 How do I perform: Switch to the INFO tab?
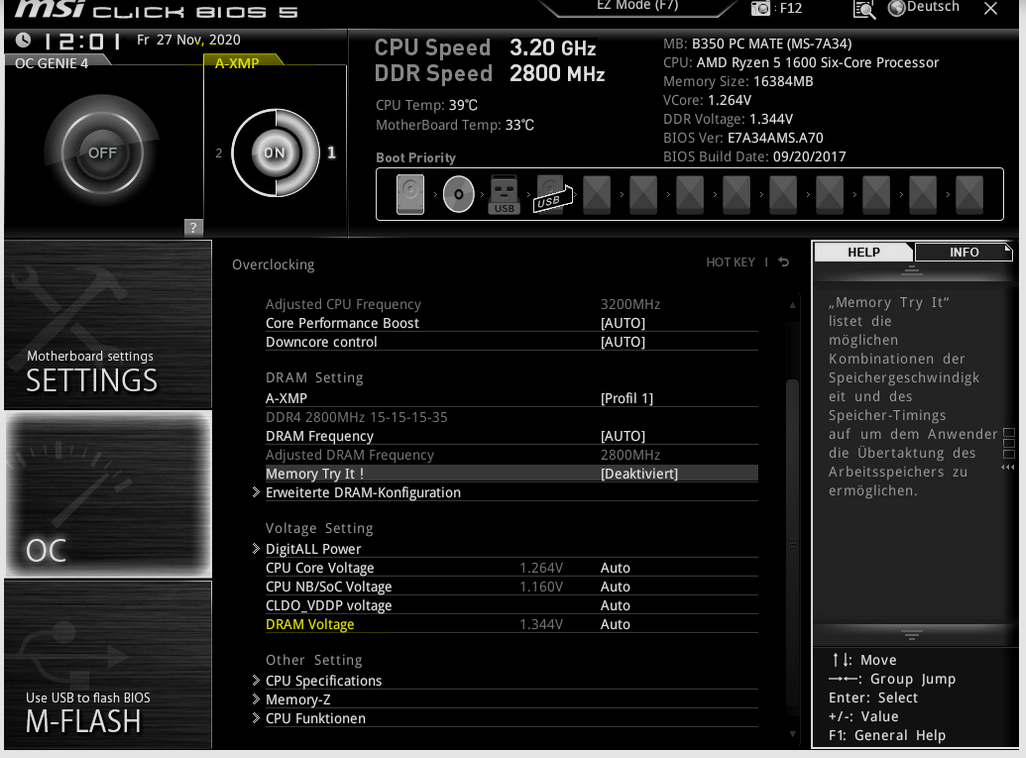[963, 253]
